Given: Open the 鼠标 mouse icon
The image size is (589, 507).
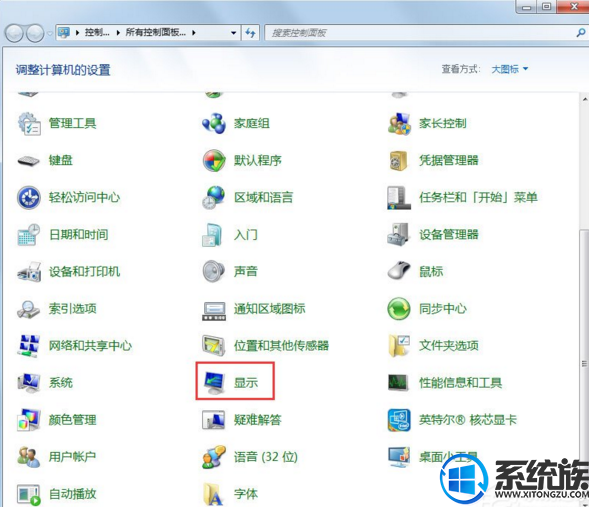Looking at the screenshot, I should coord(399,271).
